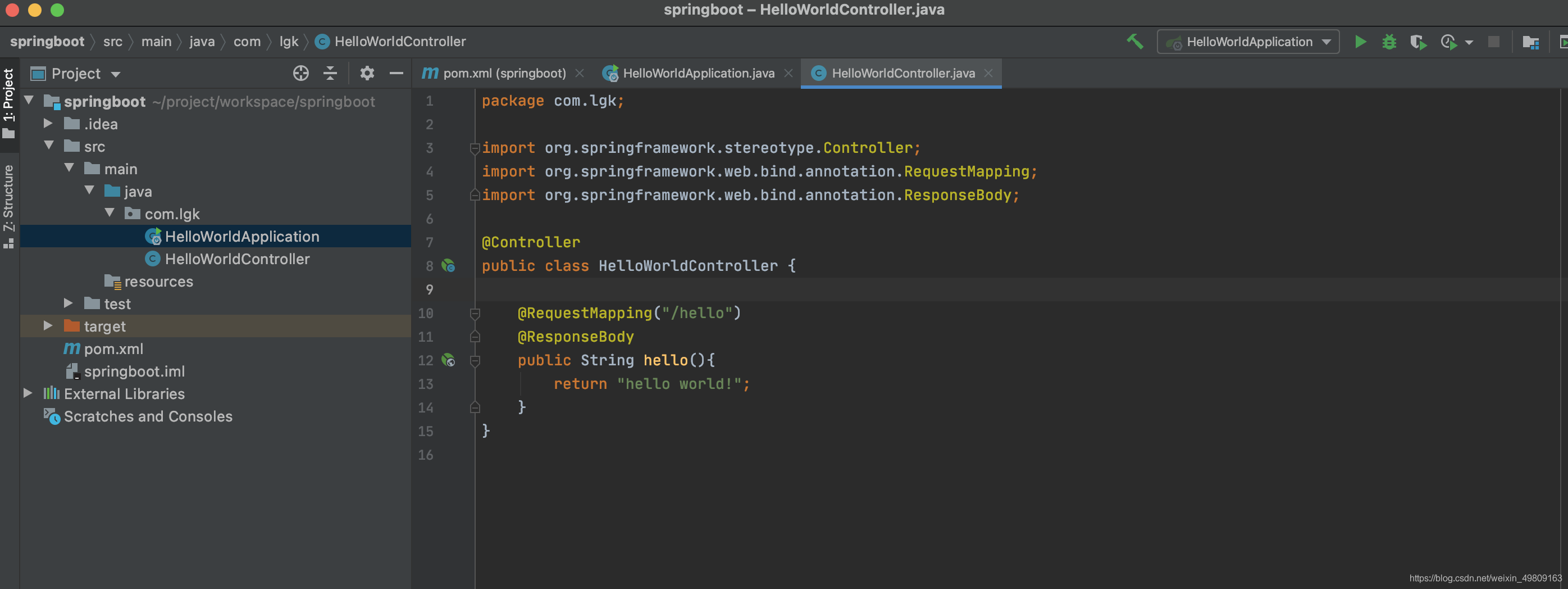Click the main breadcrumb
This screenshot has height=589, width=1568.
point(157,42)
